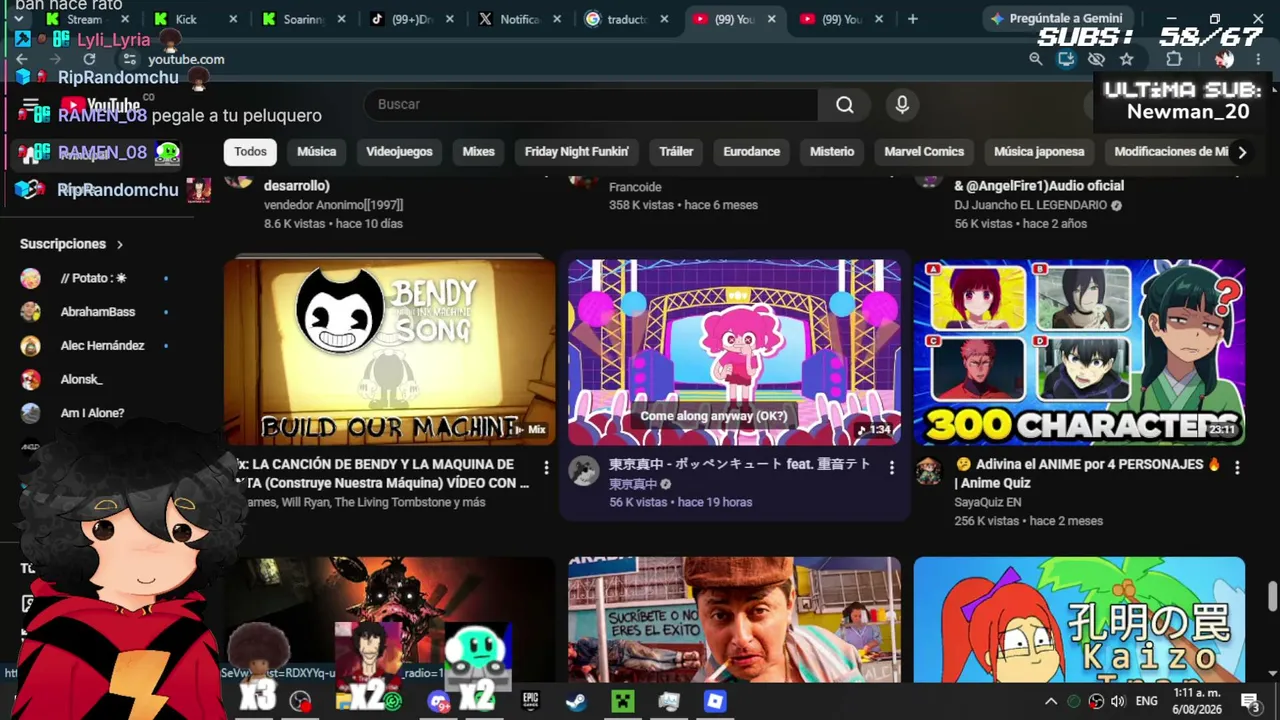
Task: Go back using the browser back arrow
Action: (22, 59)
